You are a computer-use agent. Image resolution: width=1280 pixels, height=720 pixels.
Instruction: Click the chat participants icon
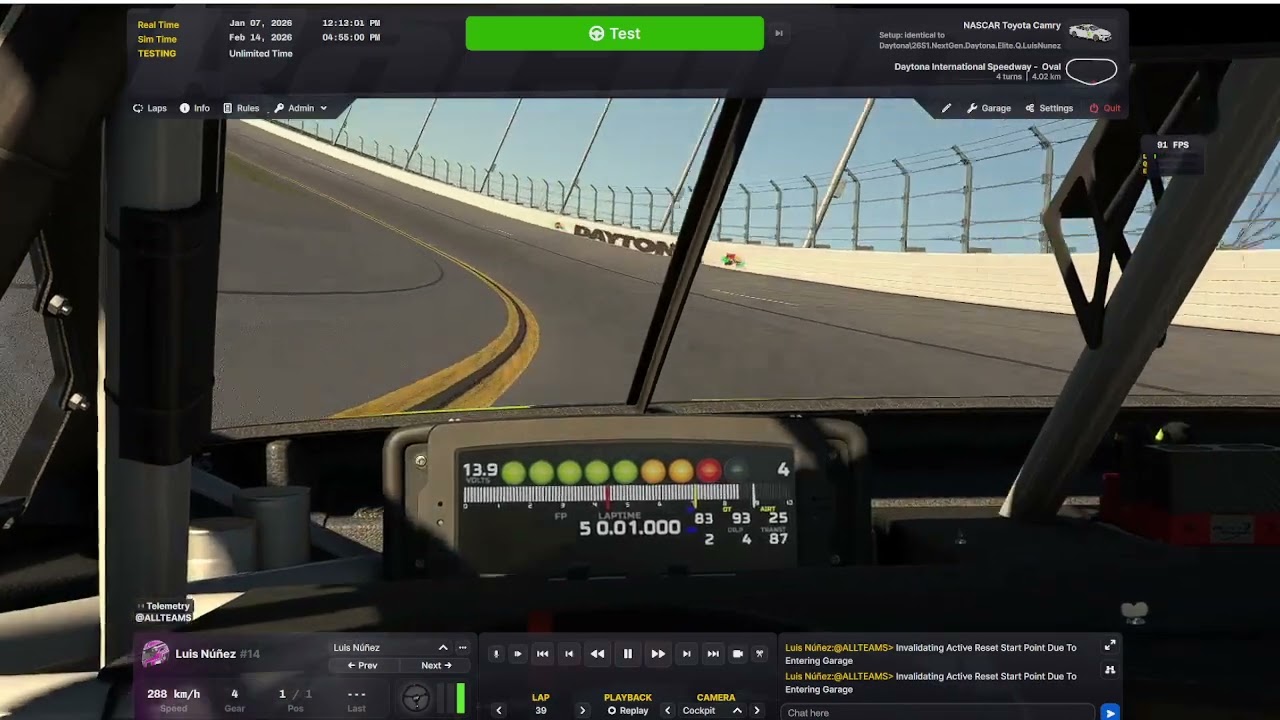(1110, 670)
